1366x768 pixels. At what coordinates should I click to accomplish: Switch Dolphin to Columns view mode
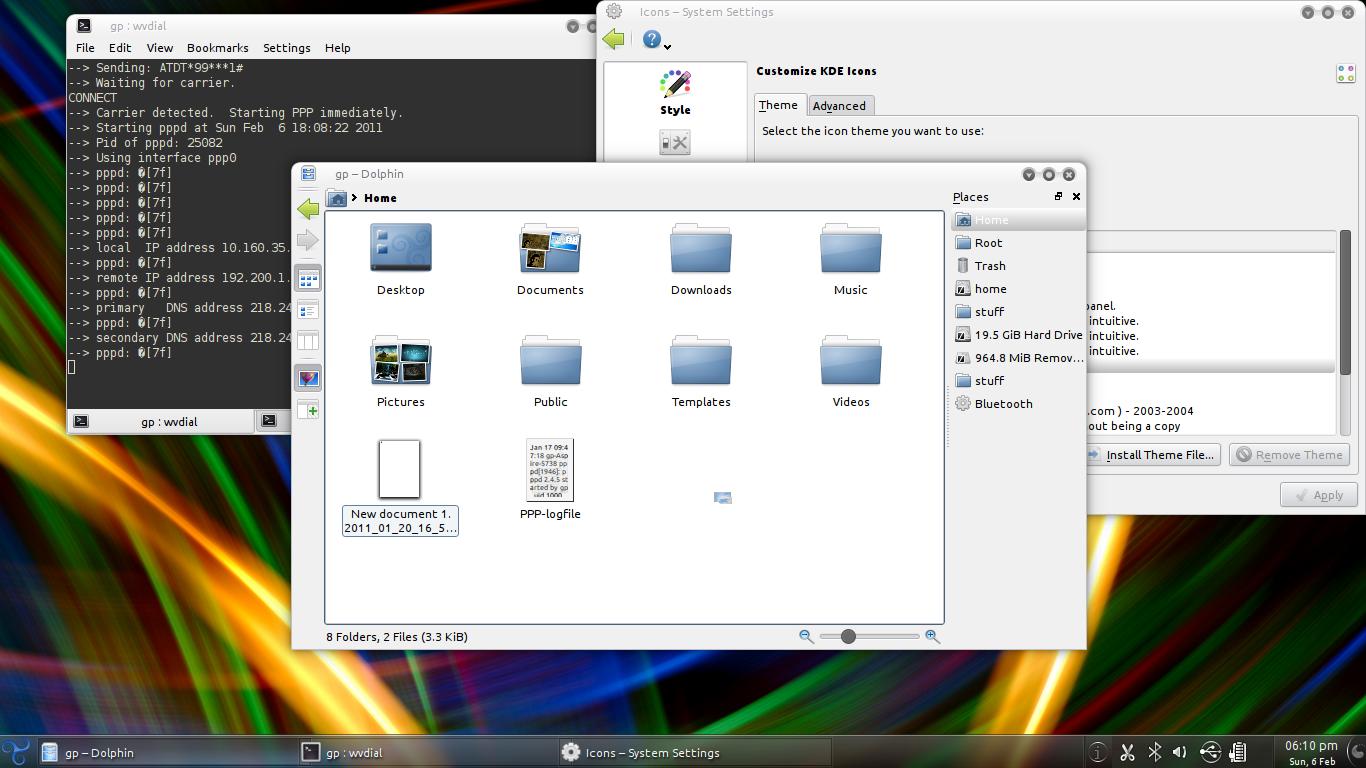308,341
